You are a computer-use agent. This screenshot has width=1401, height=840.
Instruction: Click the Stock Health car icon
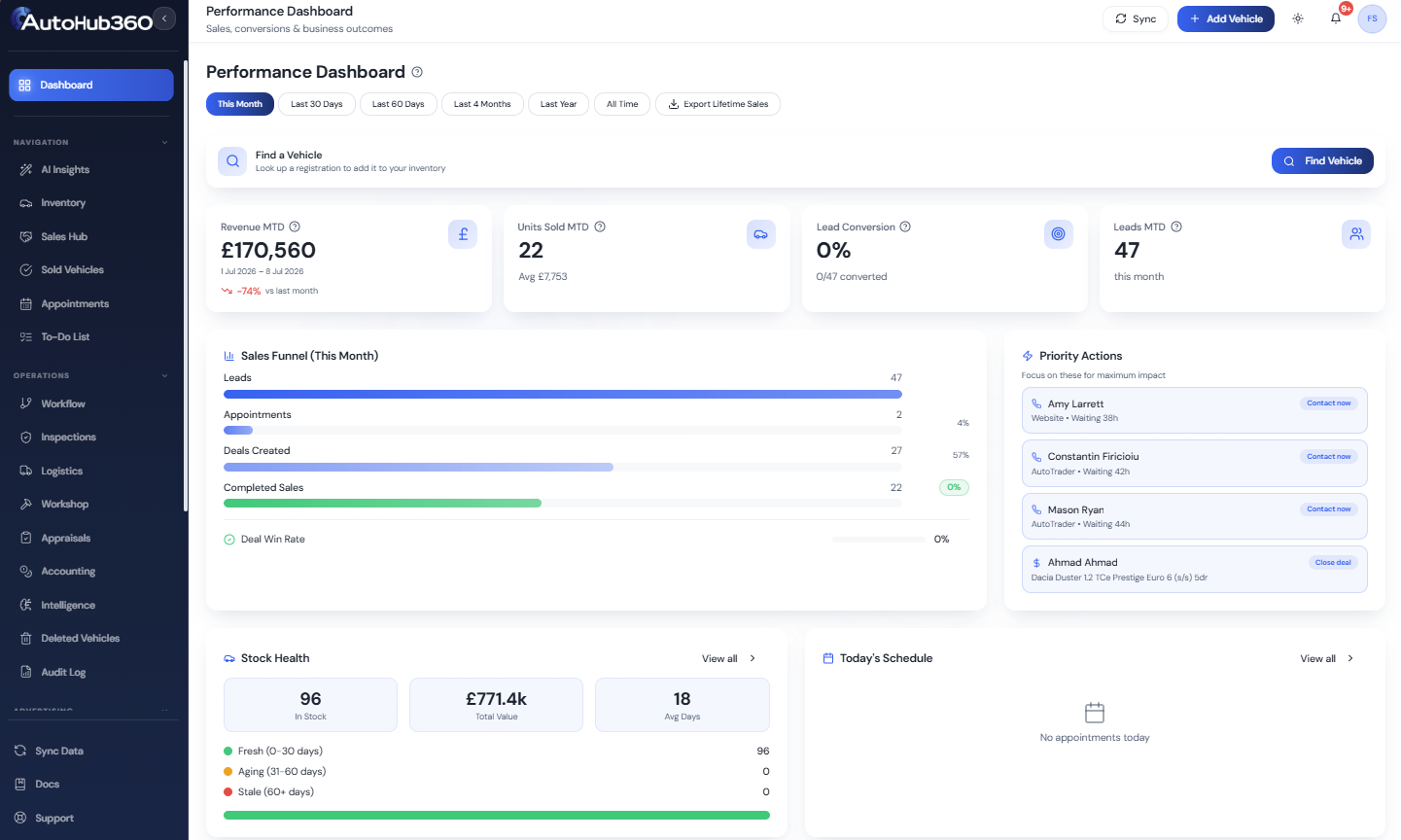click(229, 658)
